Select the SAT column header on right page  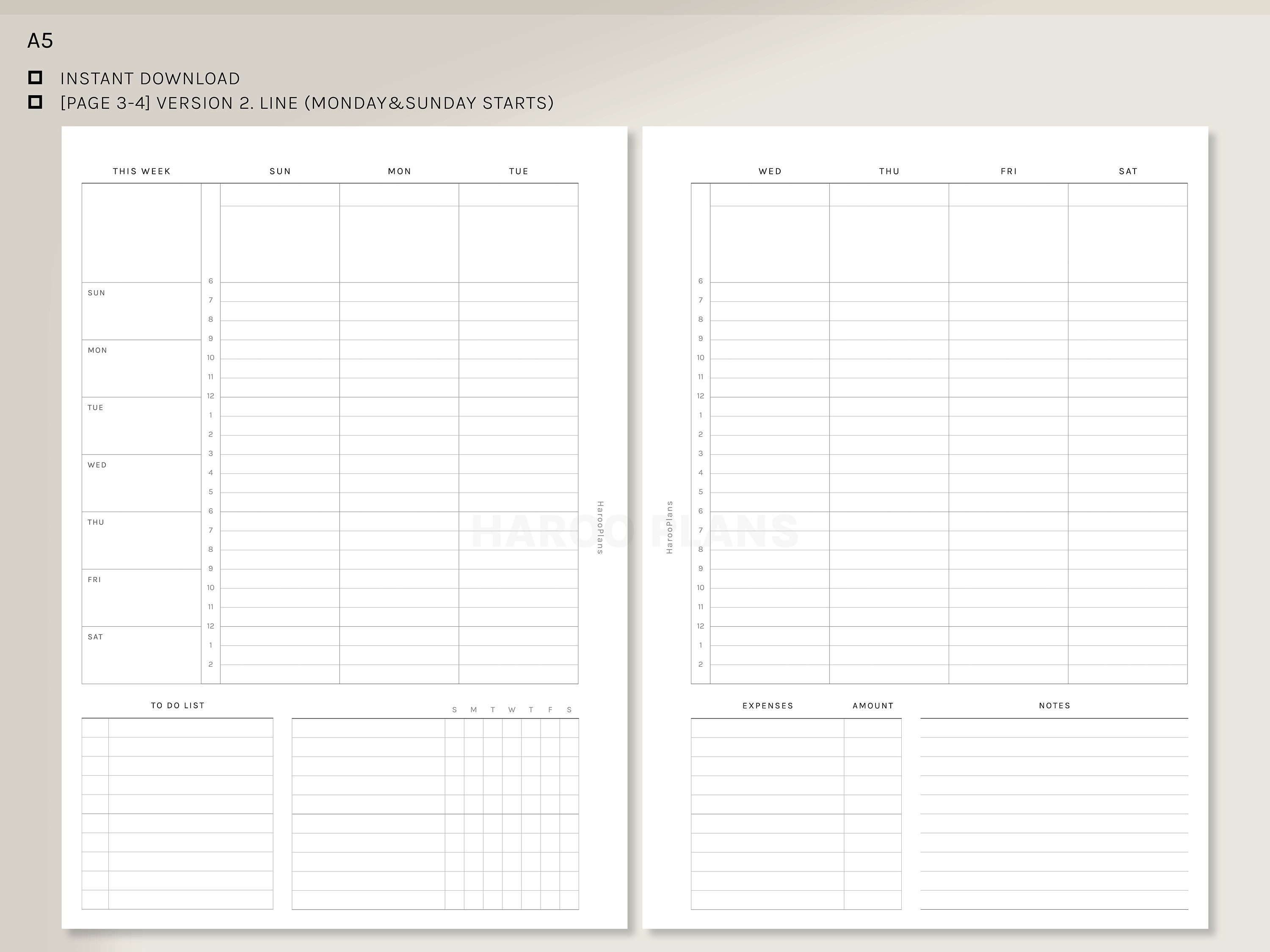coord(1128,171)
